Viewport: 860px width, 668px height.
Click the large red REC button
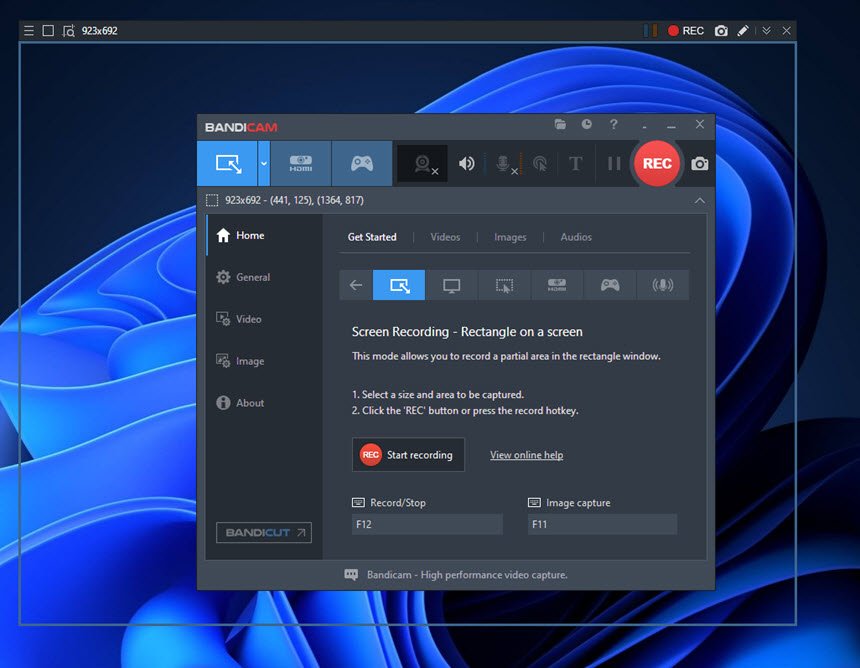coord(657,163)
